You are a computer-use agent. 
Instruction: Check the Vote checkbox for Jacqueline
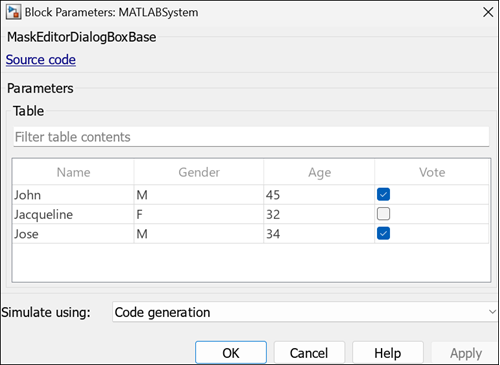click(383, 214)
